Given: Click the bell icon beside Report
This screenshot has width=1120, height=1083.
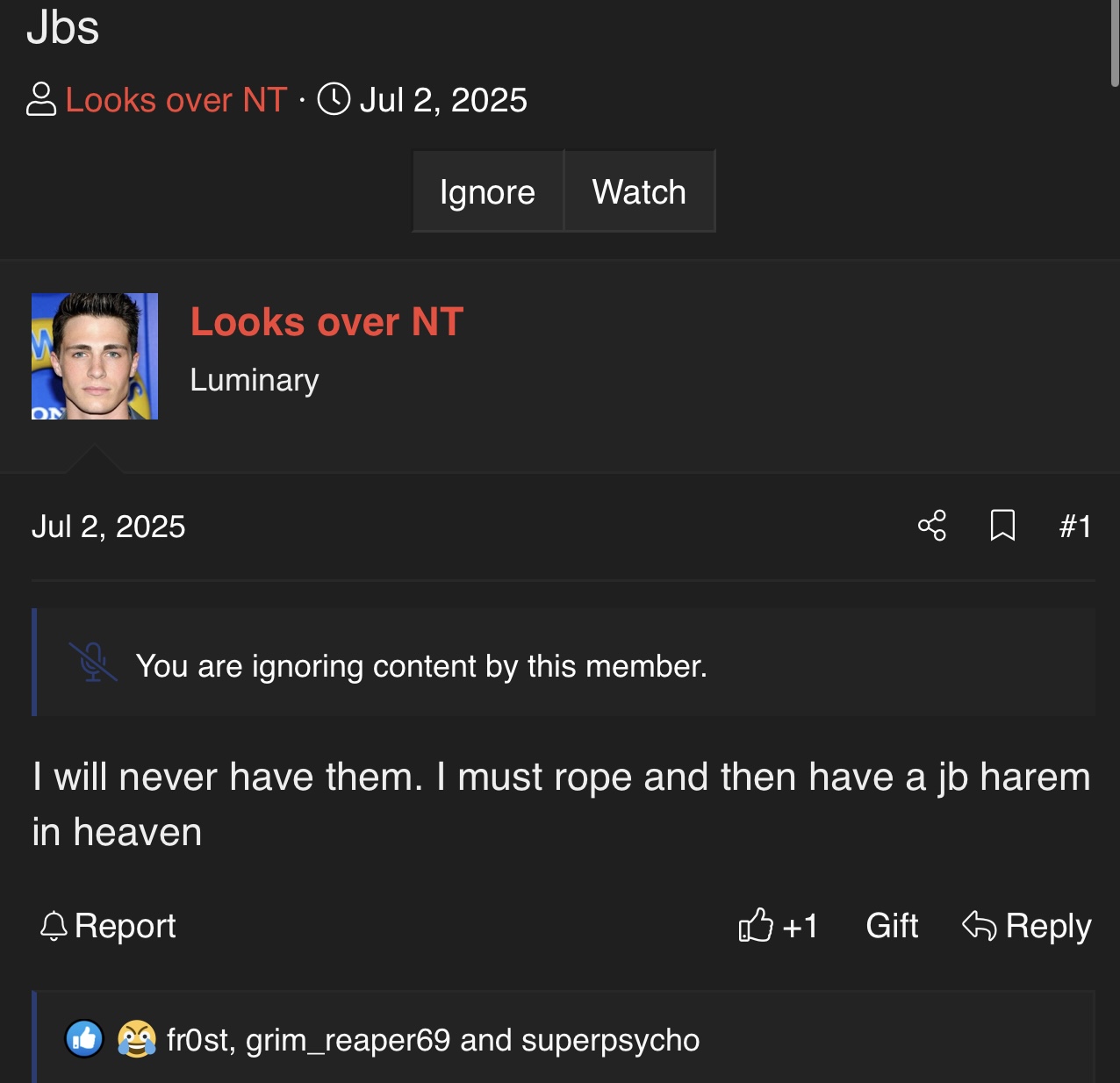Looking at the screenshot, I should pos(54,926).
